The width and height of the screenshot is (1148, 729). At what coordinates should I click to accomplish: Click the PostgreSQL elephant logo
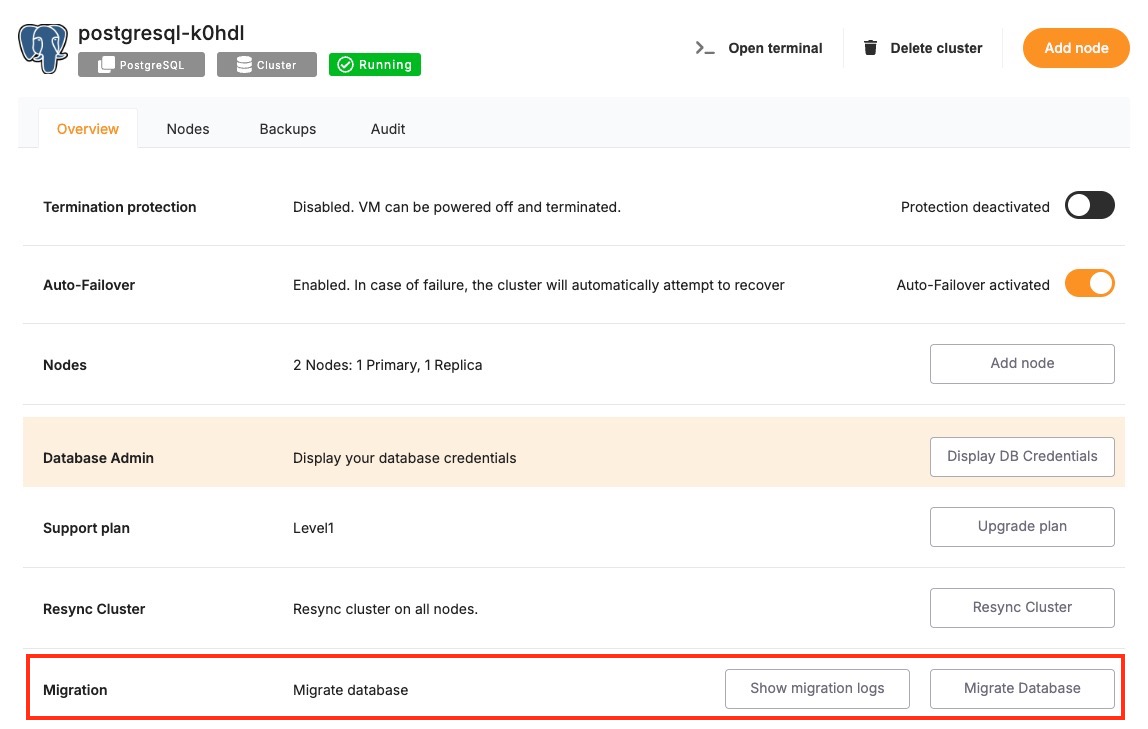click(x=43, y=48)
